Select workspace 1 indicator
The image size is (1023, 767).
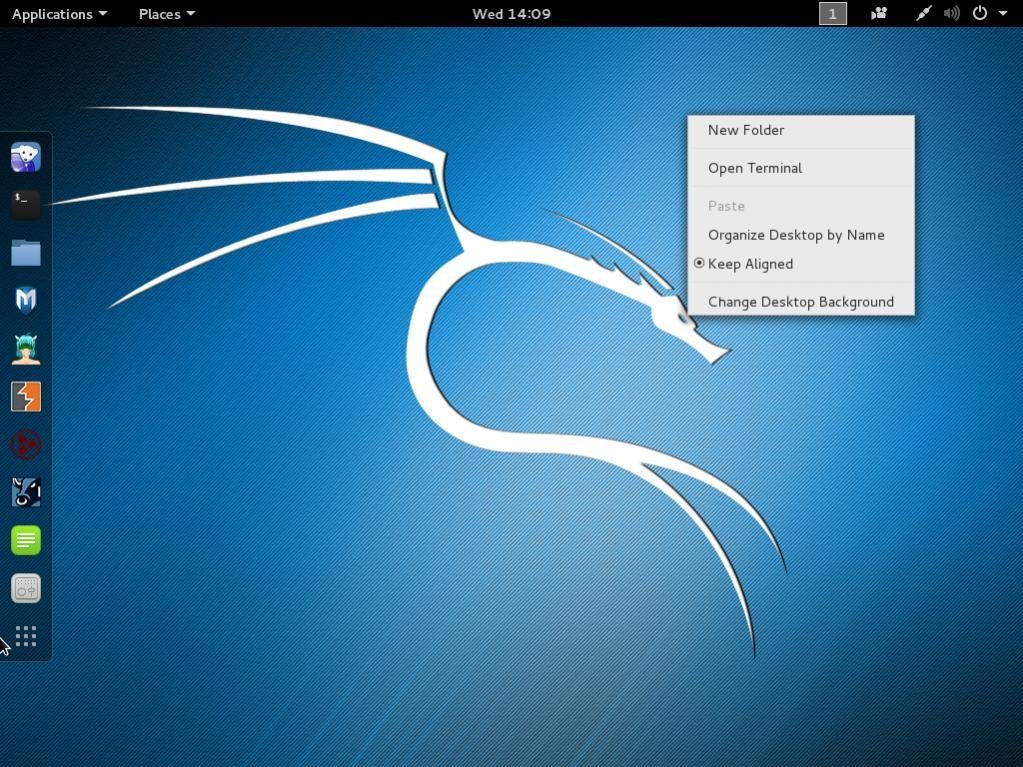coord(832,14)
